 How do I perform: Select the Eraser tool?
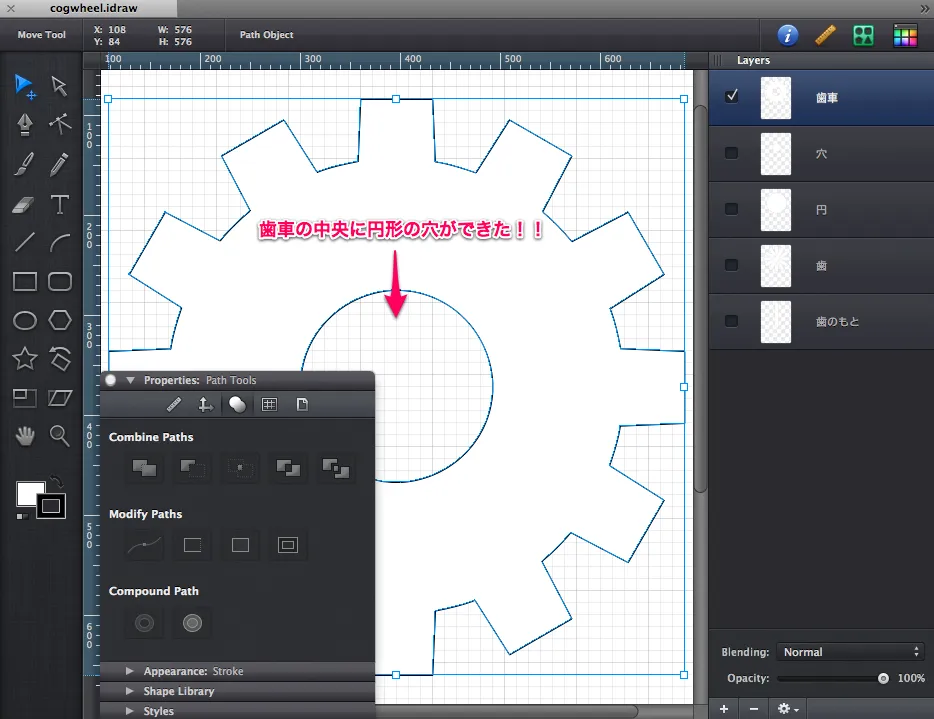tap(25, 205)
